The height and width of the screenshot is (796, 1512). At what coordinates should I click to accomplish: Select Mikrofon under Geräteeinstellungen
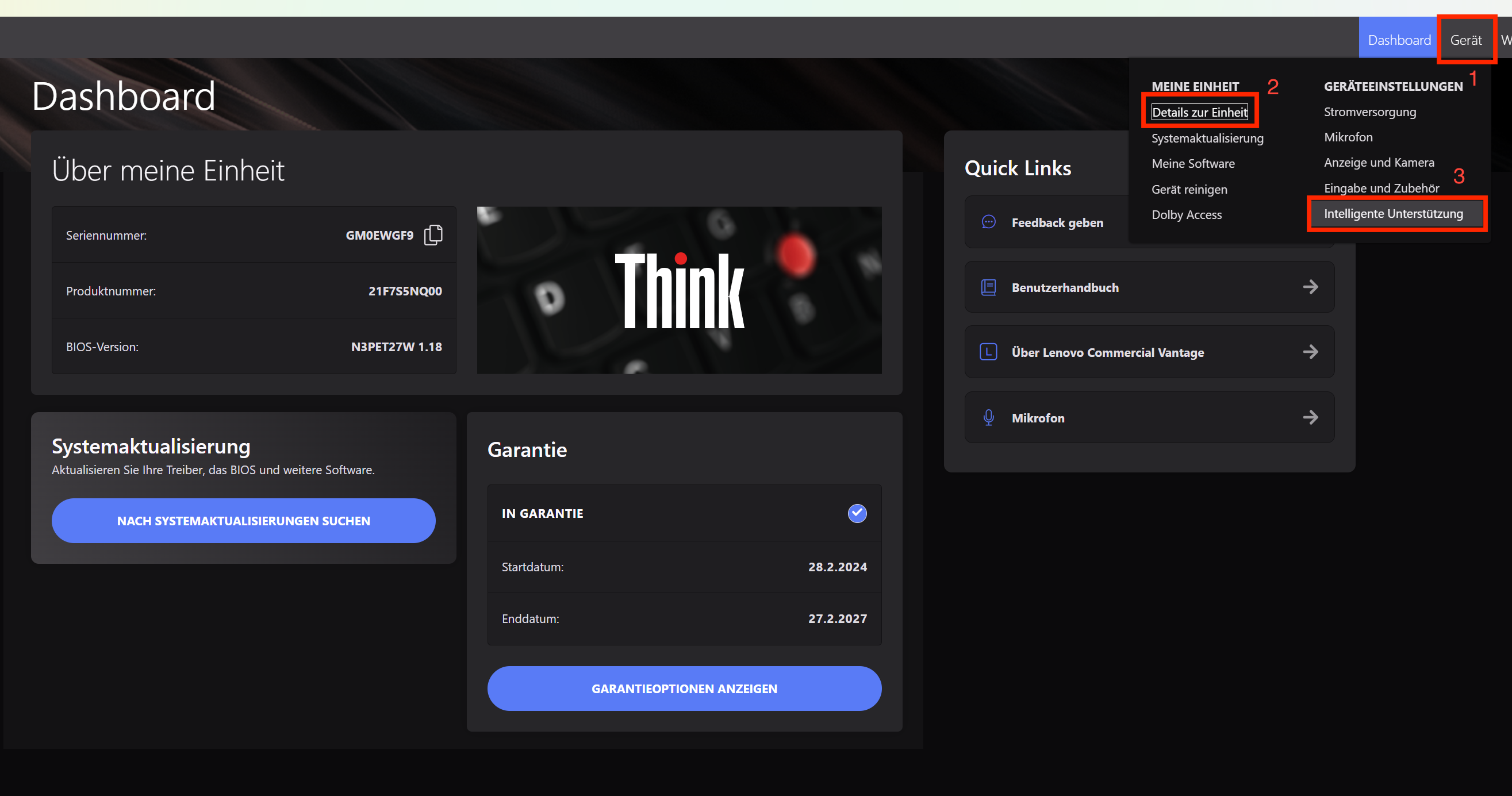pos(1348,137)
